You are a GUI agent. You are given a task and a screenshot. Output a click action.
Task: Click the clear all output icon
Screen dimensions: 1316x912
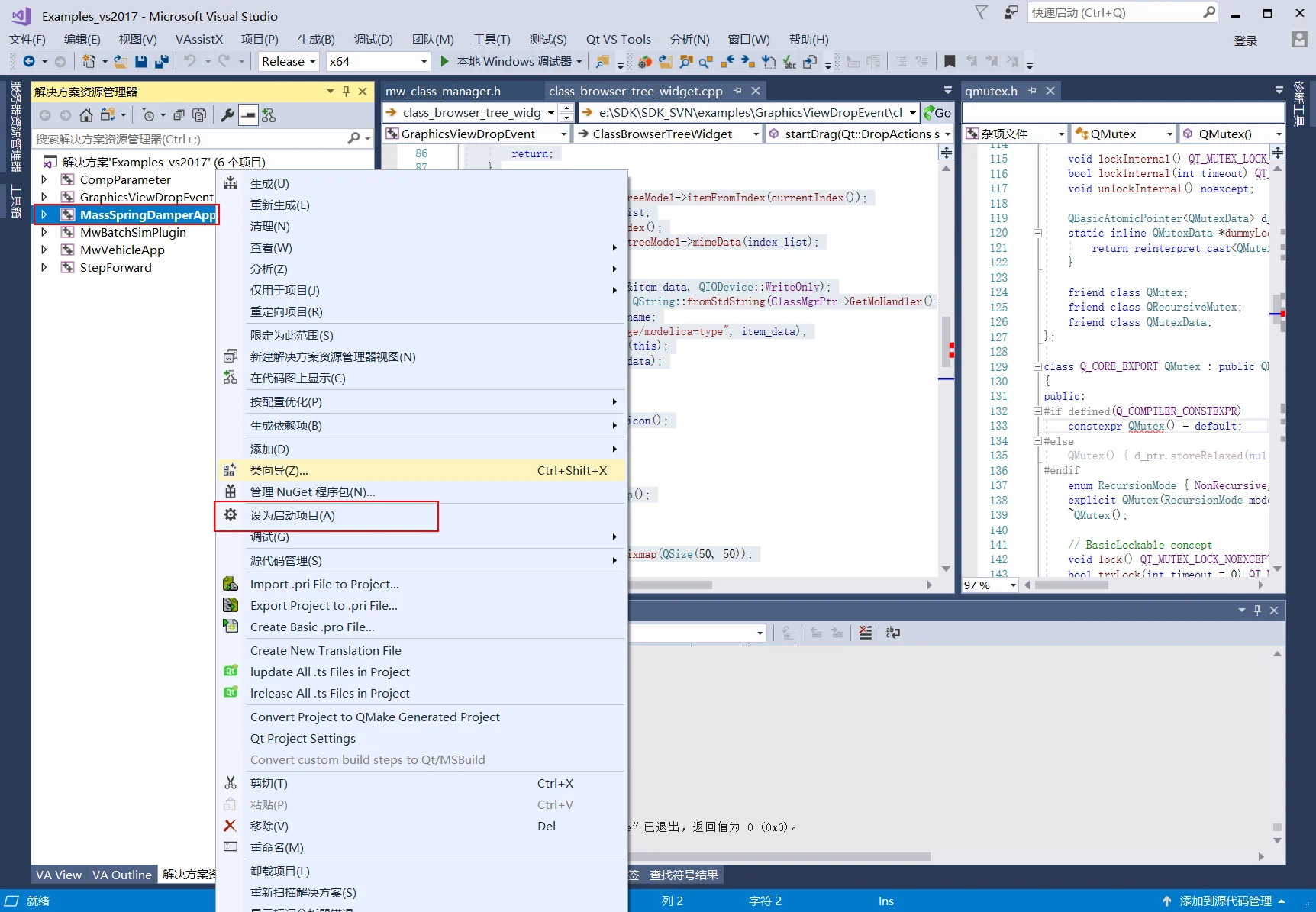865,633
